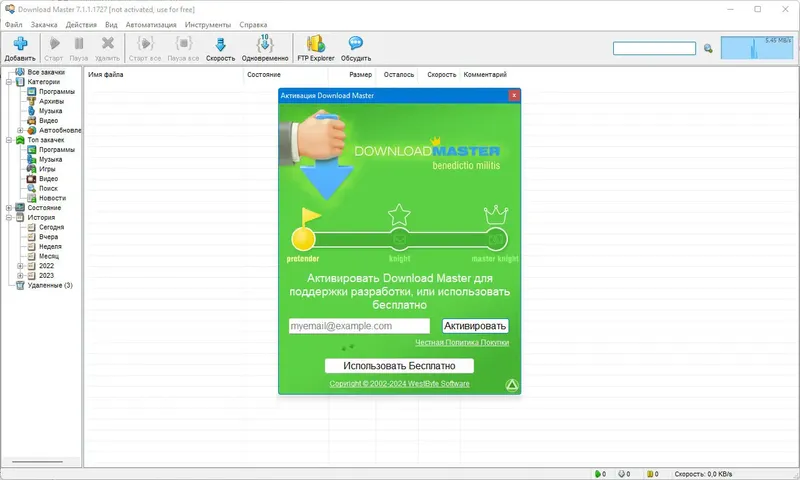Click the triangle logo in dialog corner
The image size is (800, 480).
512,385
